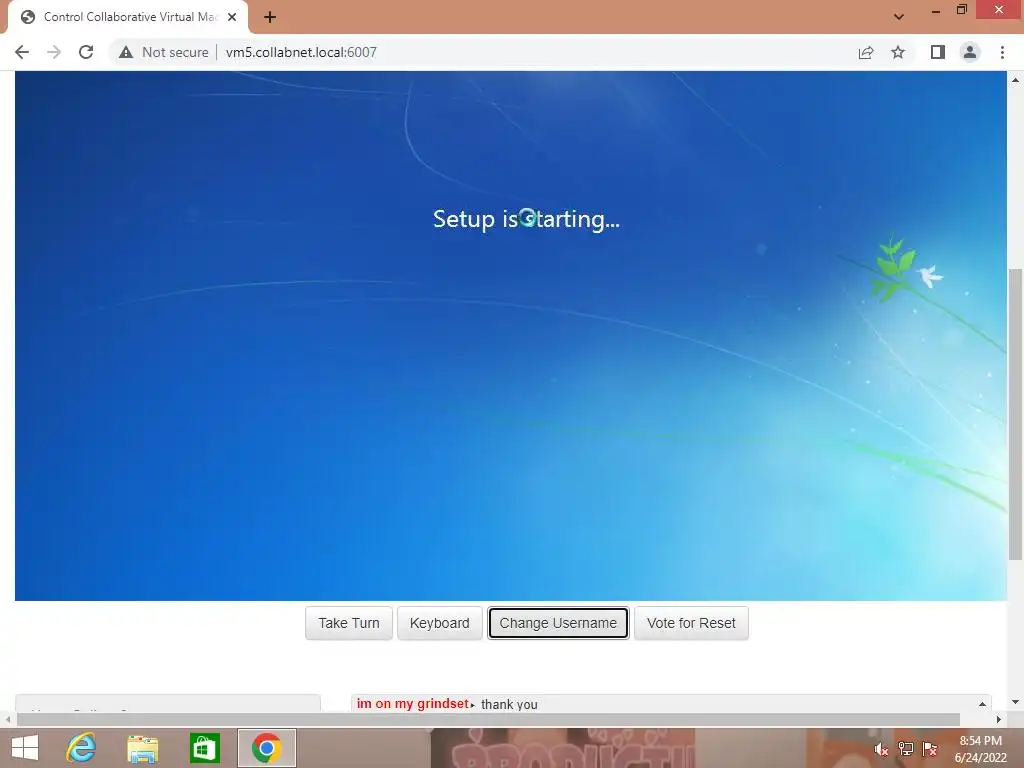This screenshot has height=768, width=1024.
Task: Reload the page with the refresh icon
Action: 86,52
